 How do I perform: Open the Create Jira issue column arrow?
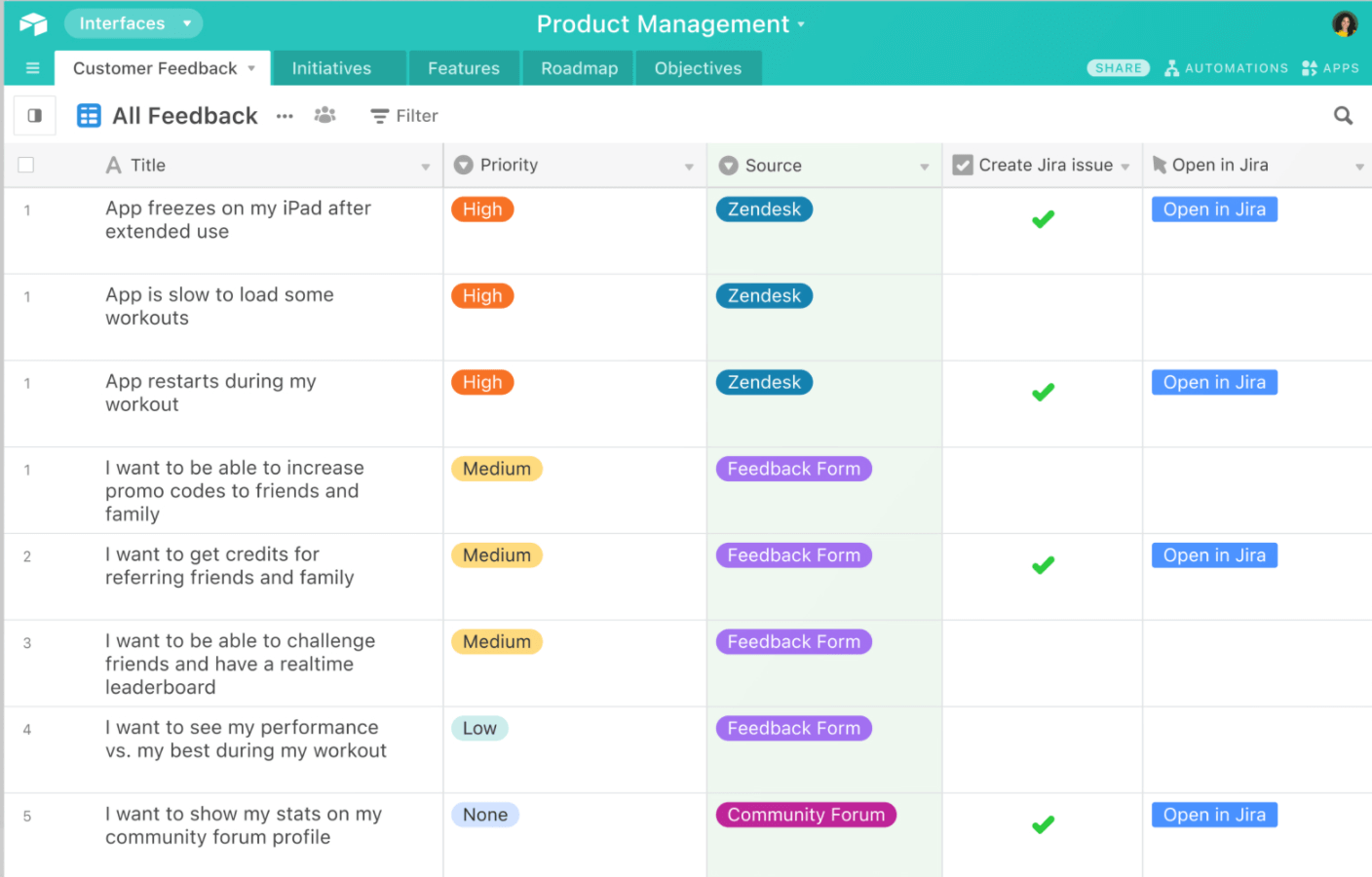[x=1125, y=167]
